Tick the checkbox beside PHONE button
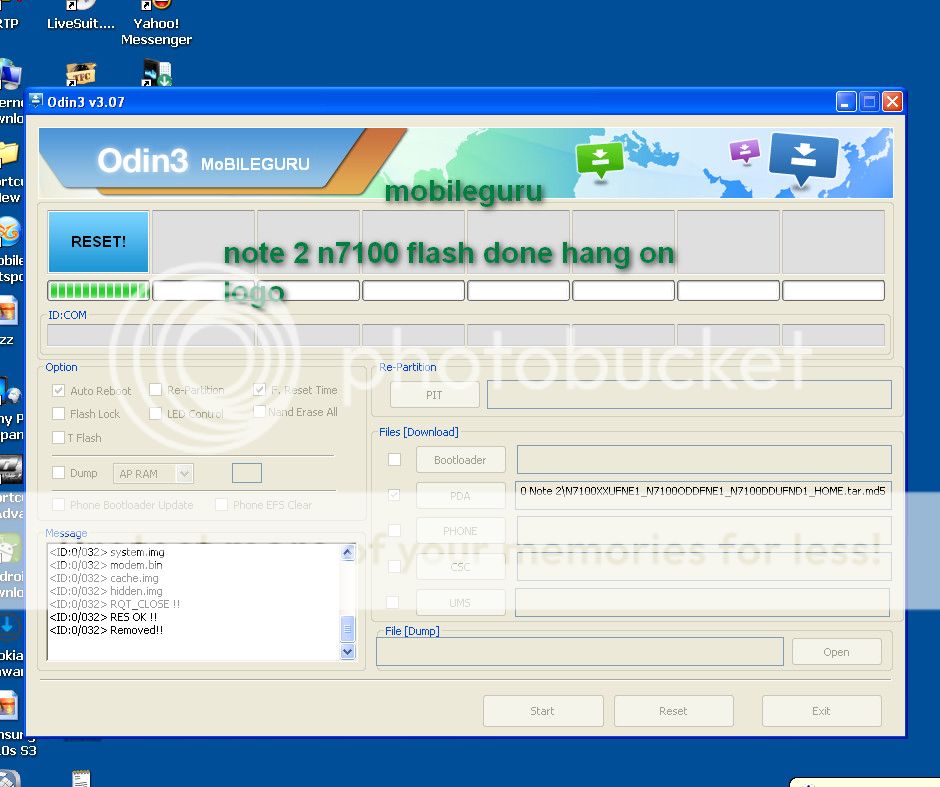Image resolution: width=940 pixels, height=787 pixels. [x=394, y=530]
